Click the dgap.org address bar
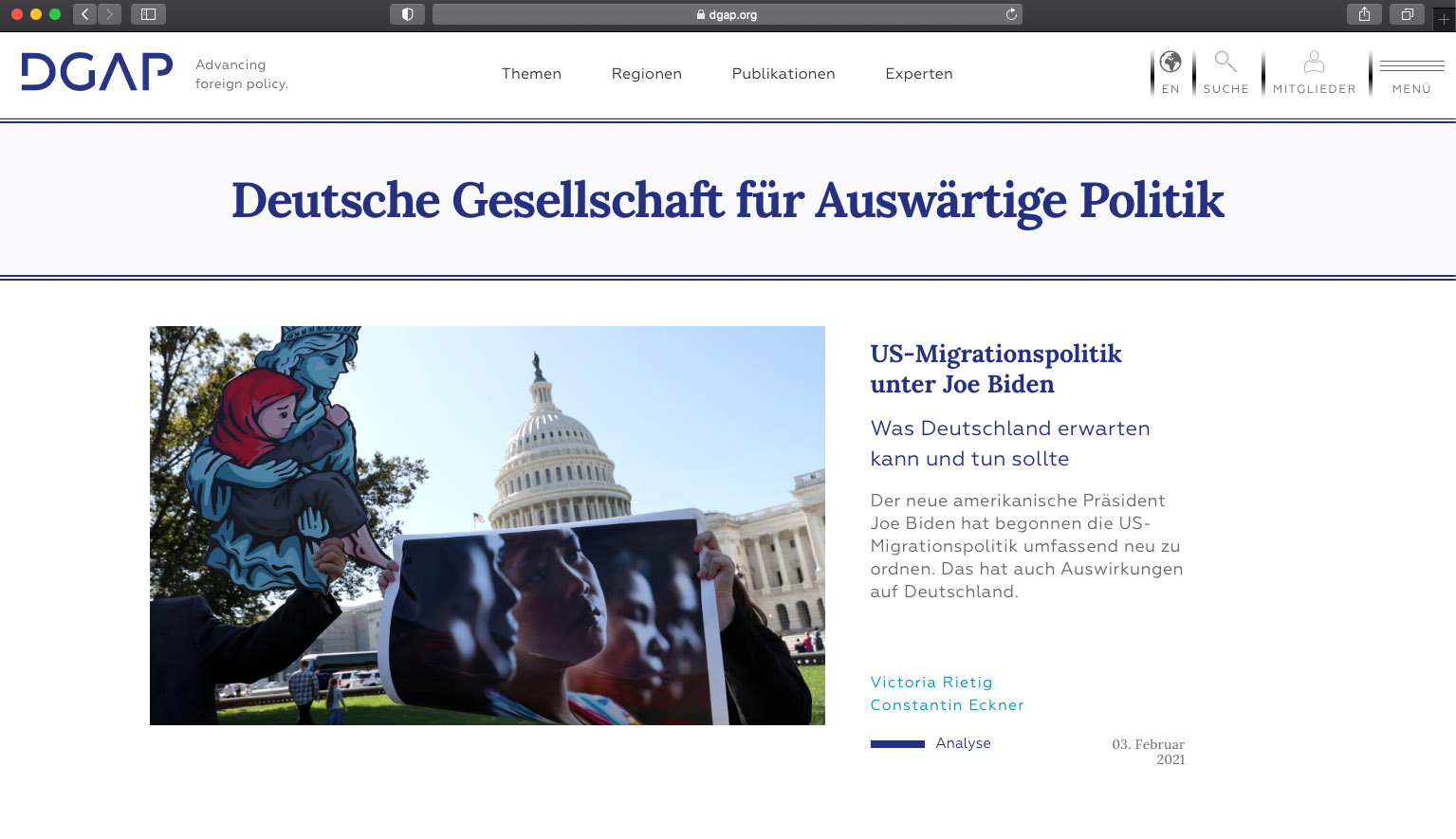 (727, 14)
